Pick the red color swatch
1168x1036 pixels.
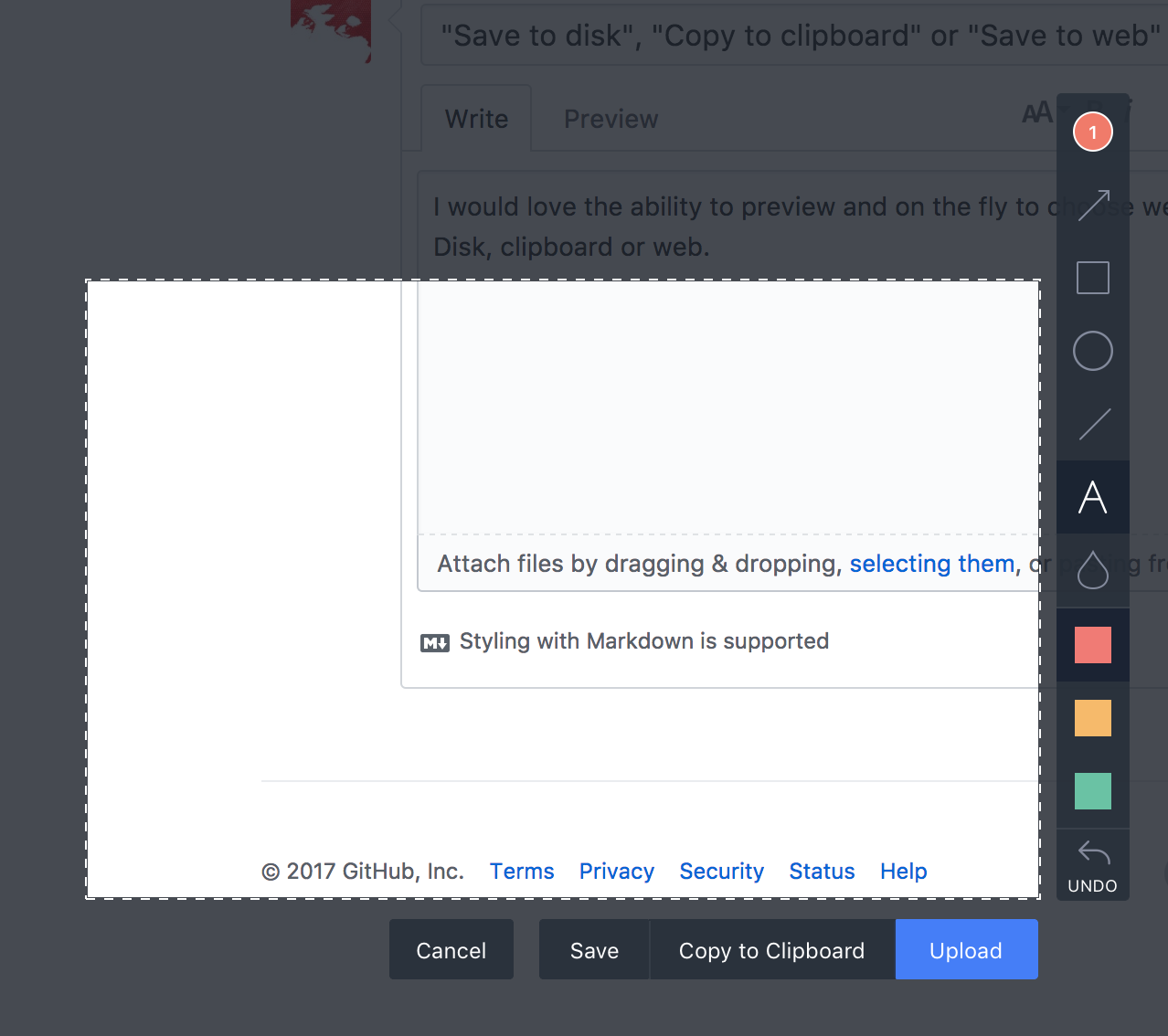(1093, 645)
